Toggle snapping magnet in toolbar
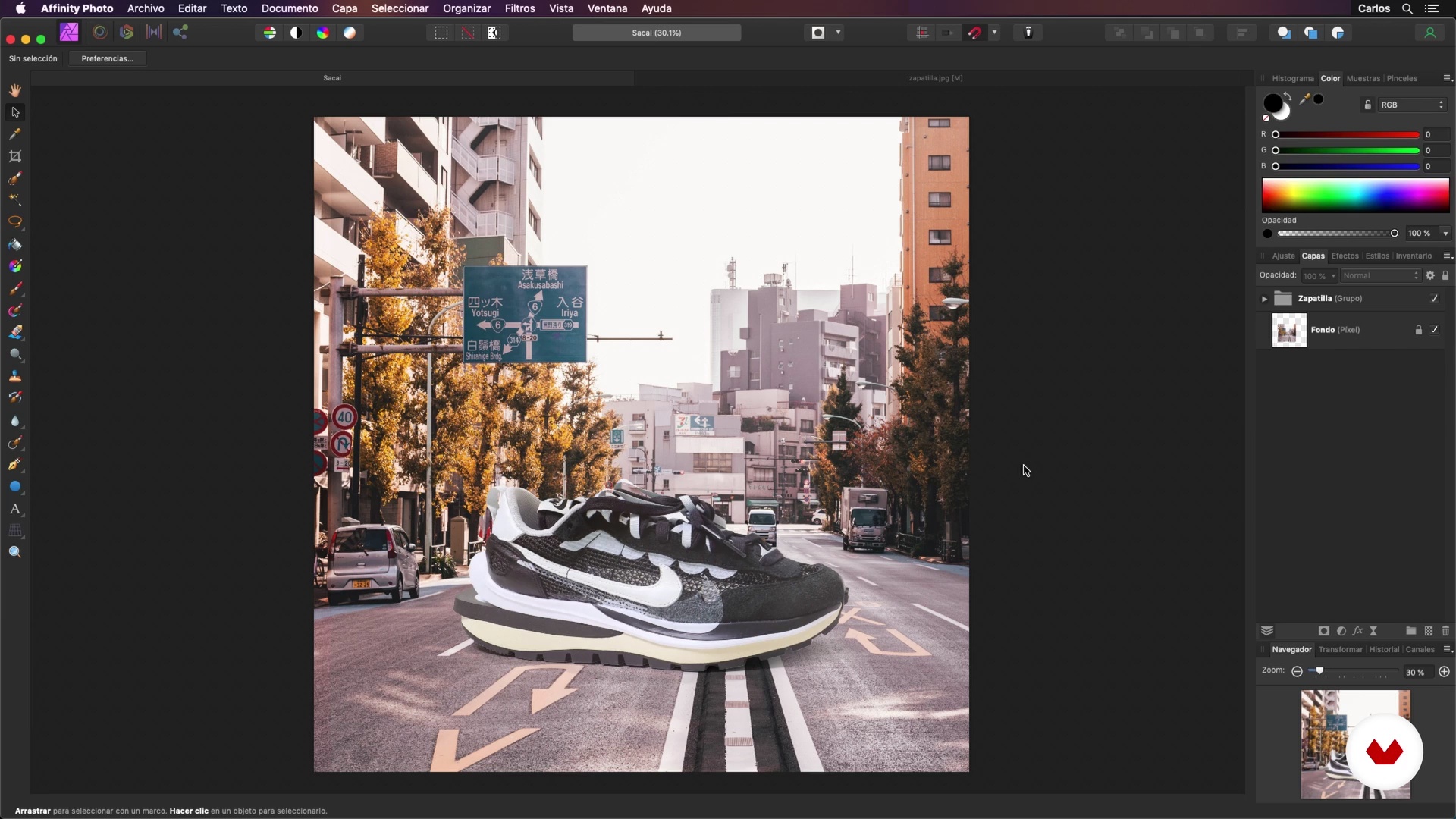The image size is (1456, 819). point(975,33)
